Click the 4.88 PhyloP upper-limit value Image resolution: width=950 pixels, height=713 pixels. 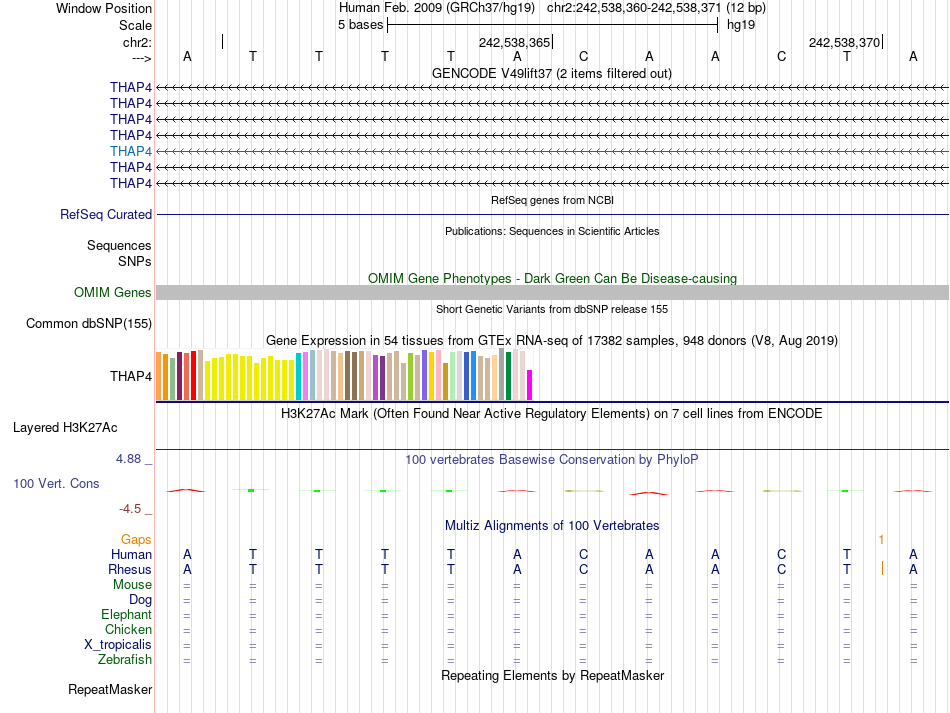pyautogui.click(x=128, y=459)
